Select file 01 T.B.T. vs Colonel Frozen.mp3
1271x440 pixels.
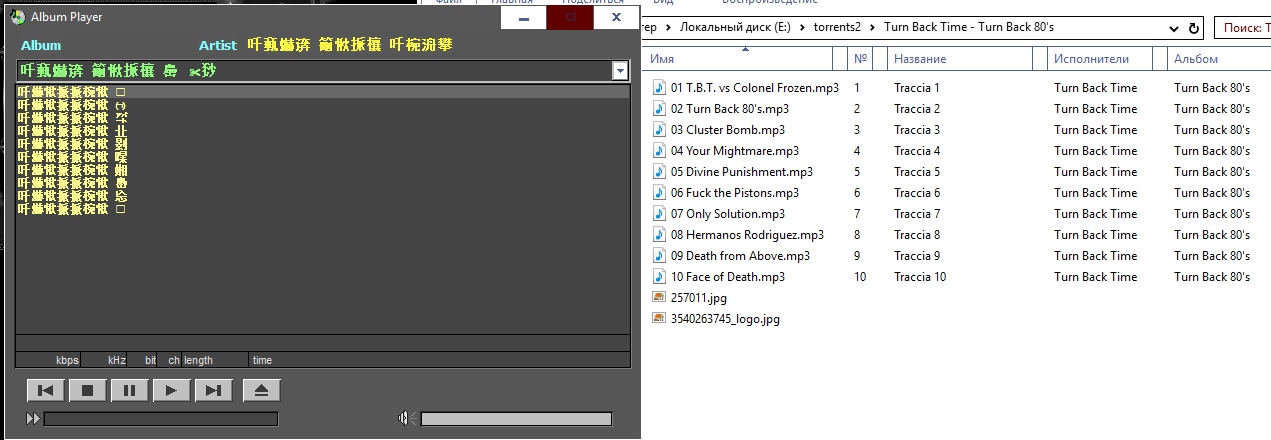pyautogui.click(x=754, y=88)
